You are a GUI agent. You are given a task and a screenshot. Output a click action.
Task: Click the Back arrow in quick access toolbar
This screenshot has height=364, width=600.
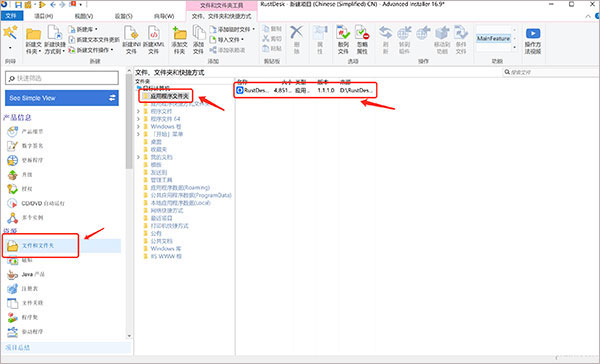point(52,5)
